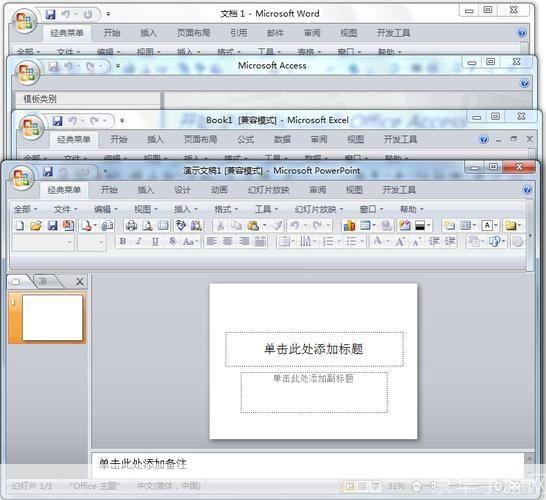Click the Undo arrow in PowerPoint classic toolbar
The width and height of the screenshot is (546, 500).
click(x=295, y=226)
